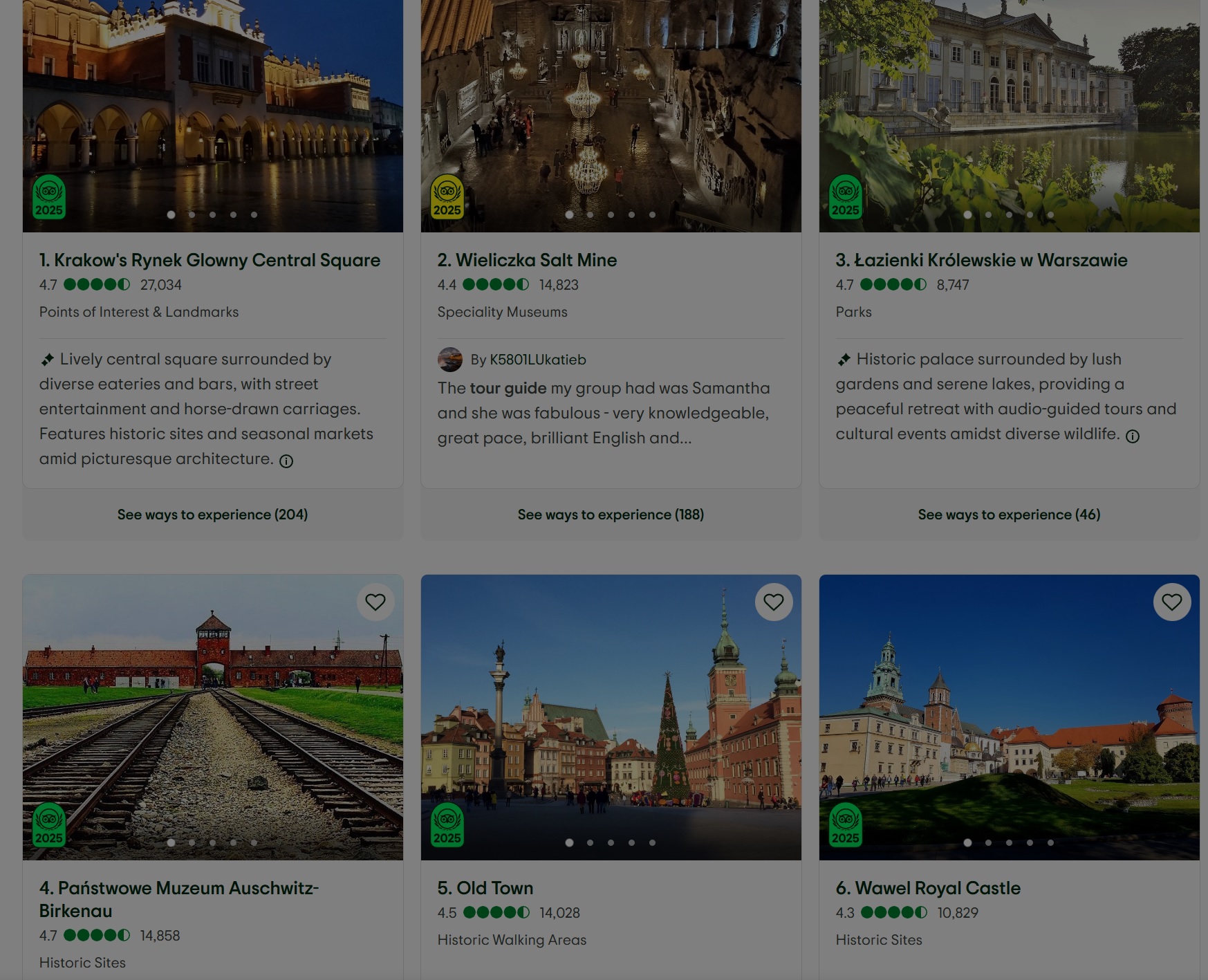Screen dimensions: 1208x980
Task: Click the rating bubbles for Old Town
Action: [496, 912]
